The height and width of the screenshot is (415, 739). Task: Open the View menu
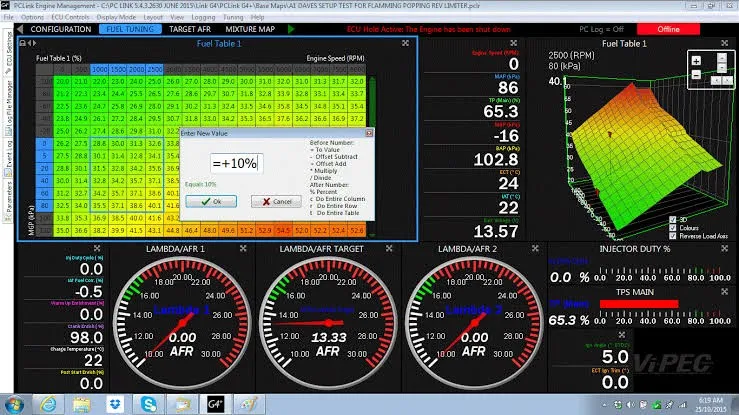pos(177,17)
